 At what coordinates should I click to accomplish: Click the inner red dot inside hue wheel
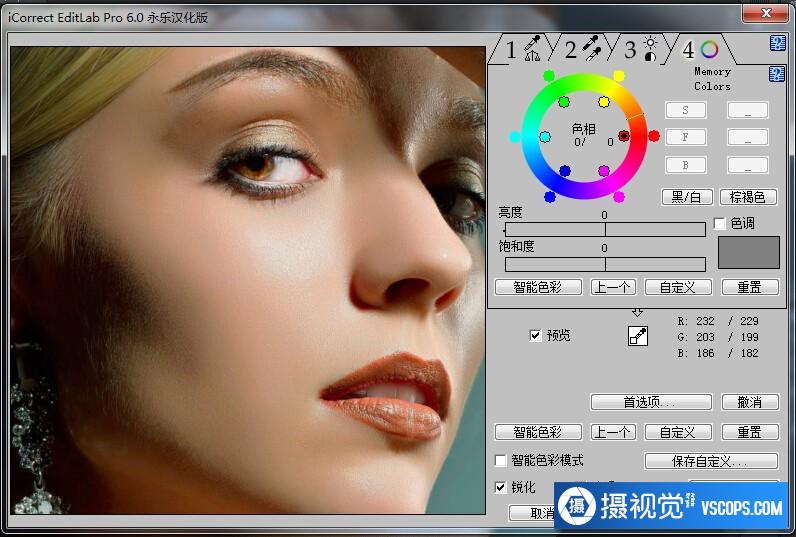(624, 136)
